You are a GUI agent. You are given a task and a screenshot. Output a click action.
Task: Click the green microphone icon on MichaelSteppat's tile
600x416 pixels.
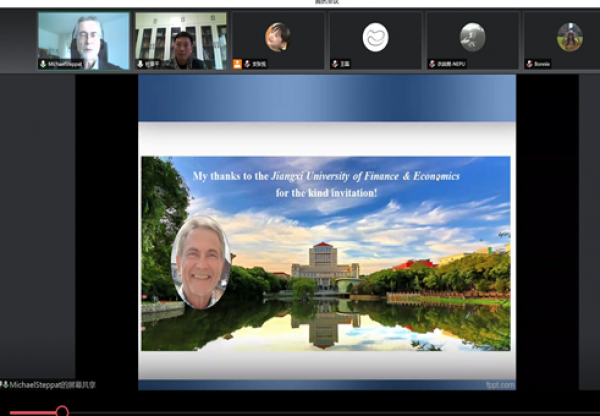(43, 64)
